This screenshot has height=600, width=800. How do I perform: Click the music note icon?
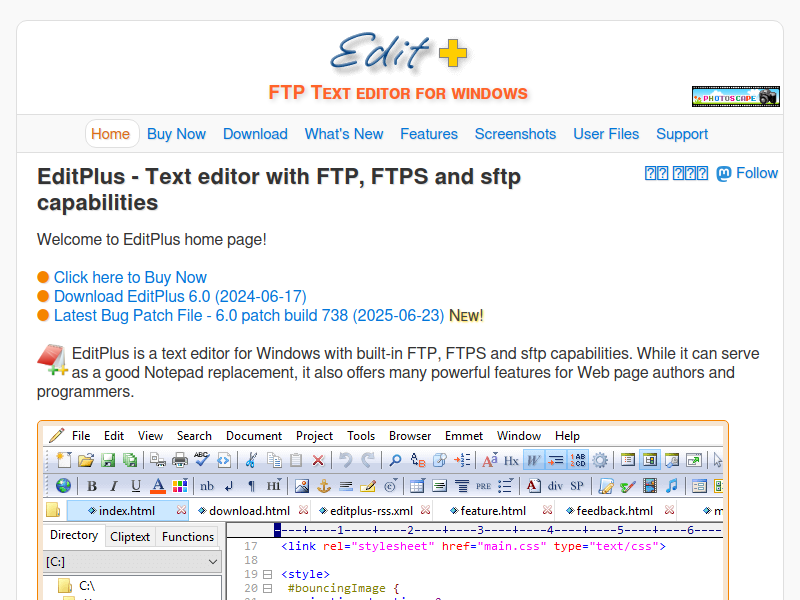pyautogui.click(x=671, y=486)
